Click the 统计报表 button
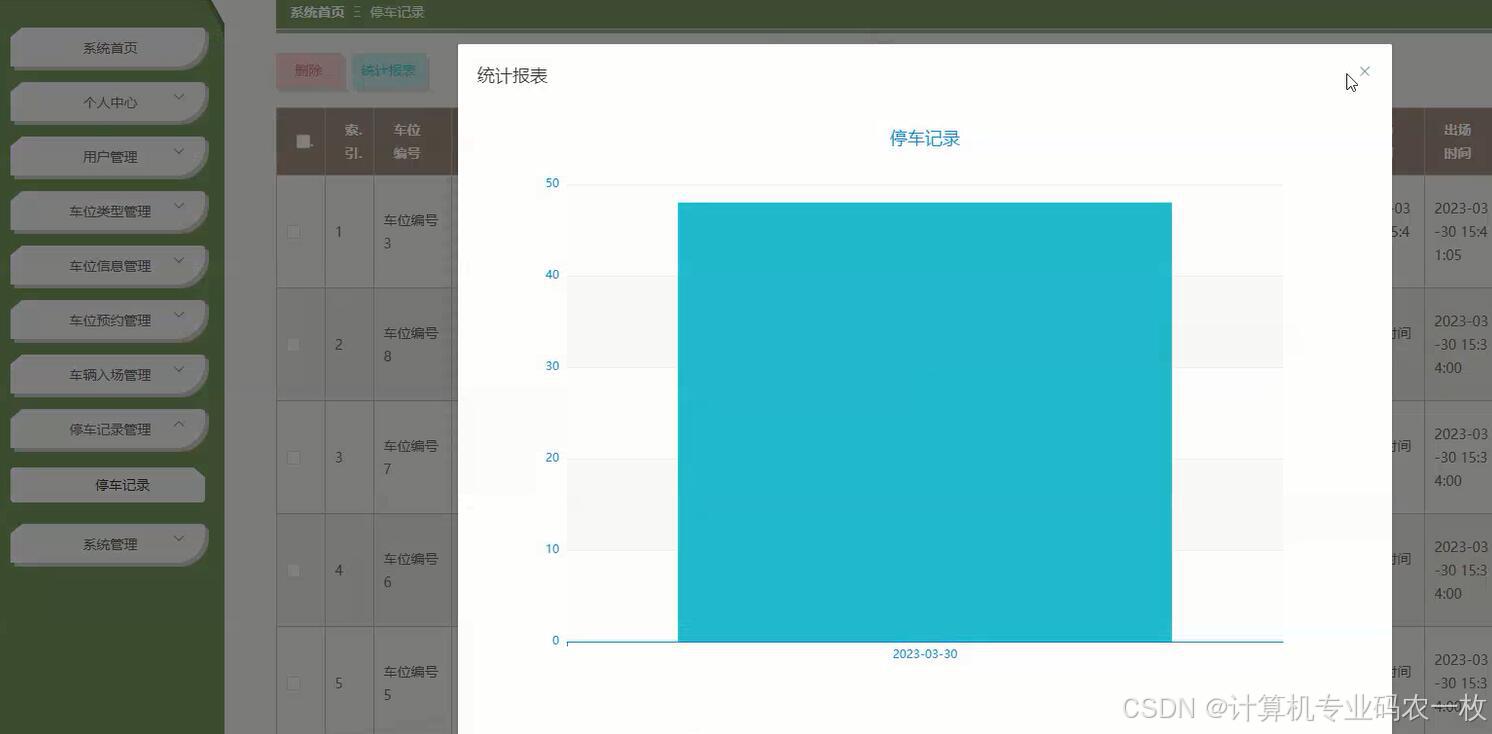The height and width of the screenshot is (734, 1492). click(x=389, y=71)
